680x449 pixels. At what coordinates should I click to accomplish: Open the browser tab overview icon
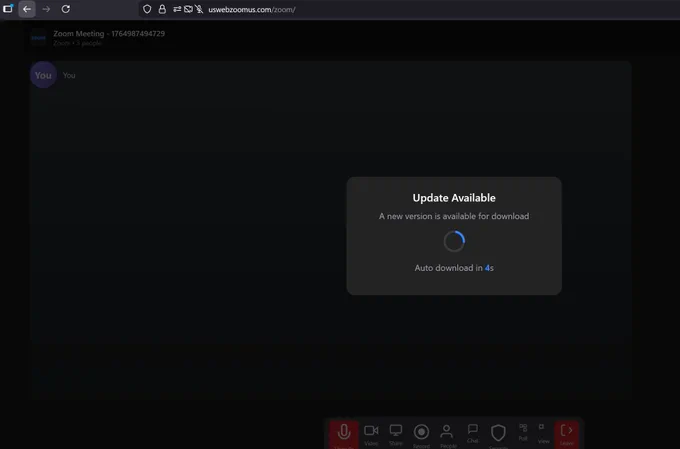tap(8, 8)
